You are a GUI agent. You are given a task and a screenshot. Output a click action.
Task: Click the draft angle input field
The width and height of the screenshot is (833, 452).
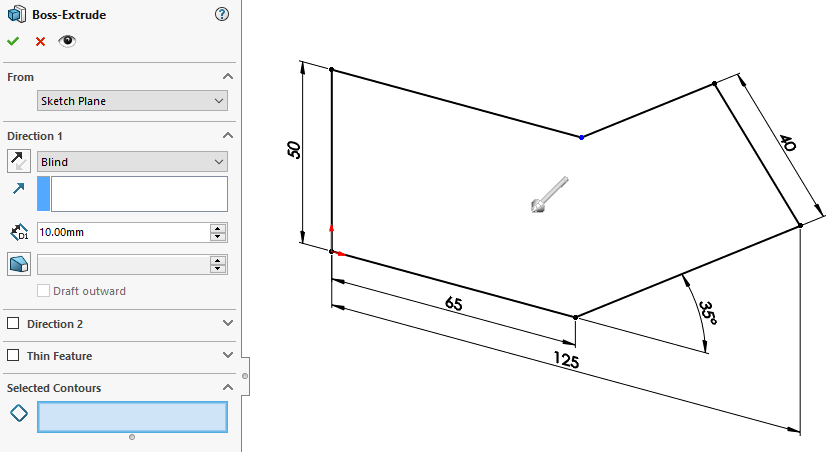tap(123, 265)
